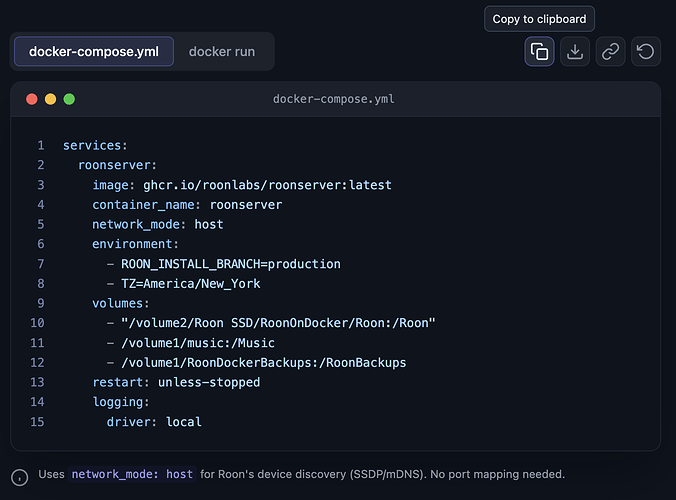Screen dimensions: 676x500
Task: Click 'network_mode: host' in code line 5
Action: [x=158, y=225]
